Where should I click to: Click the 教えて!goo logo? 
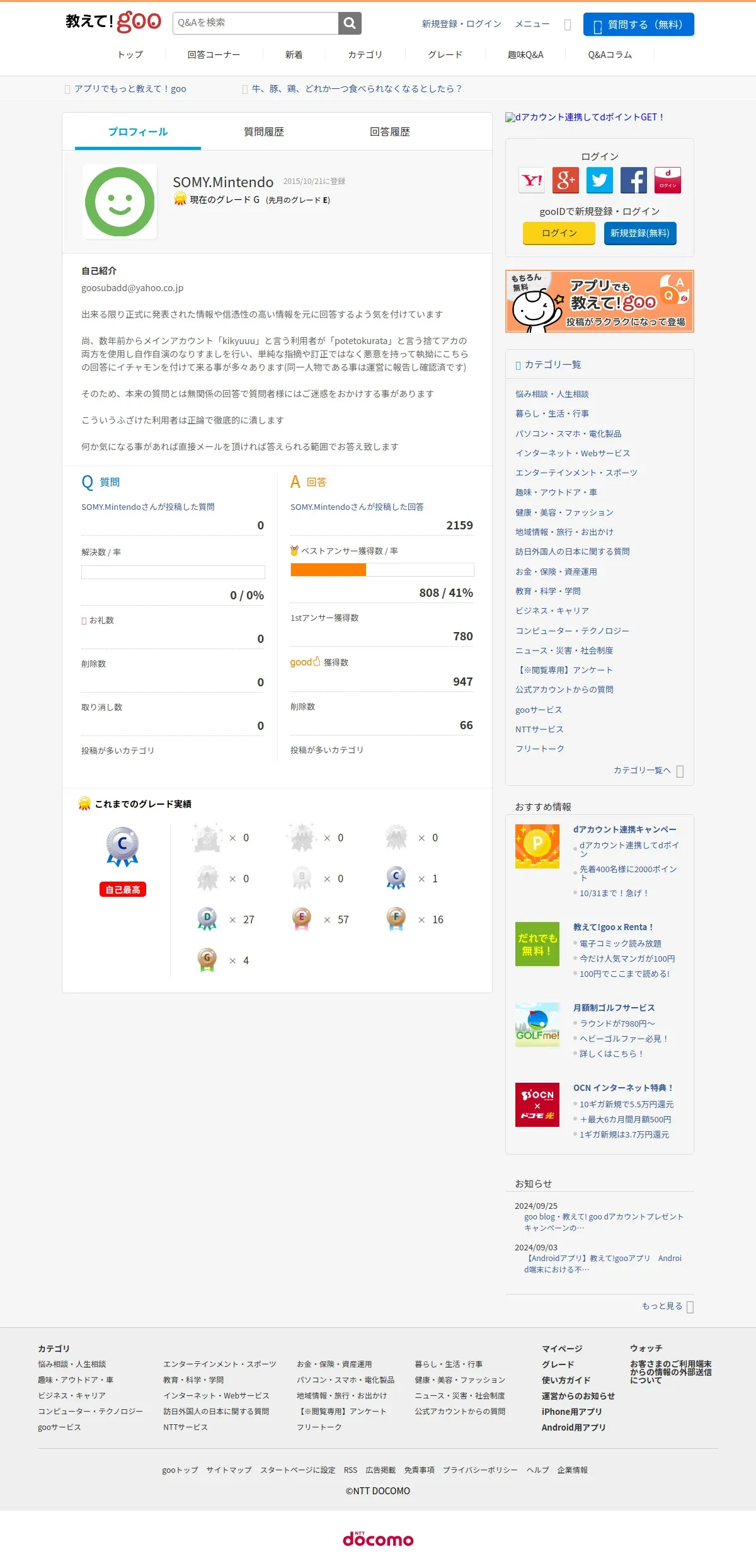click(113, 22)
